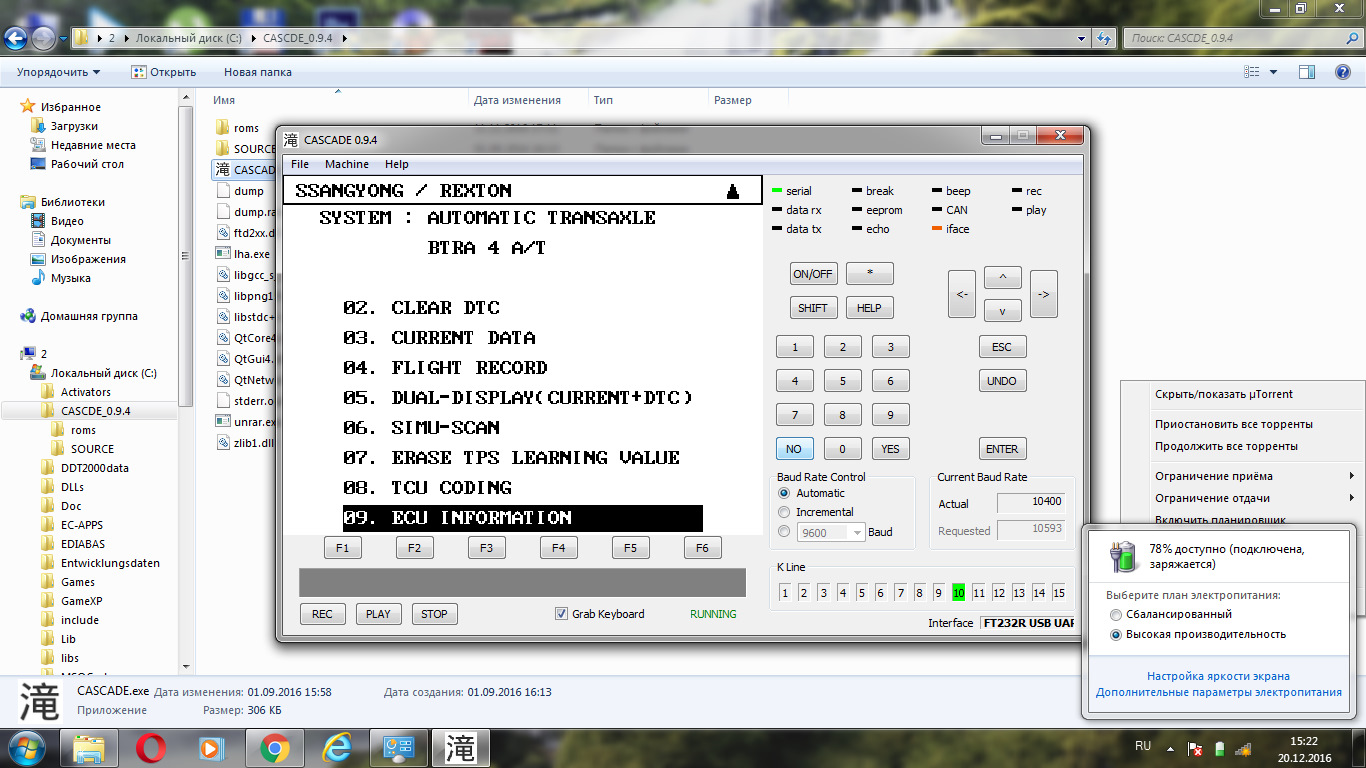Open the 9600 baud dropdown
Image resolution: width=1366 pixels, height=768 pixels.
tap(857, 533)
